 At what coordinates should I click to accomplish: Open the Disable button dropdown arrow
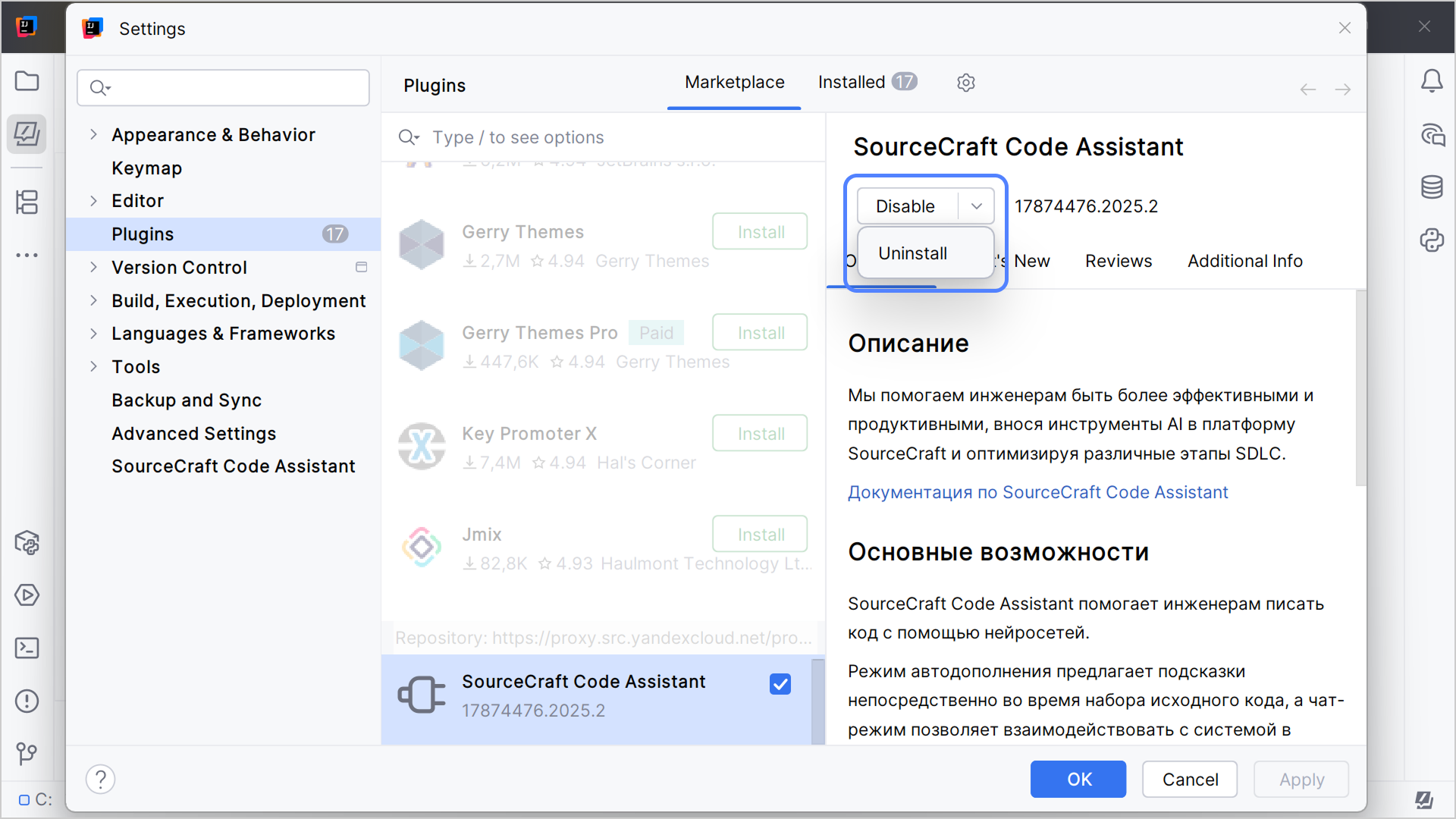click(977, 206)
